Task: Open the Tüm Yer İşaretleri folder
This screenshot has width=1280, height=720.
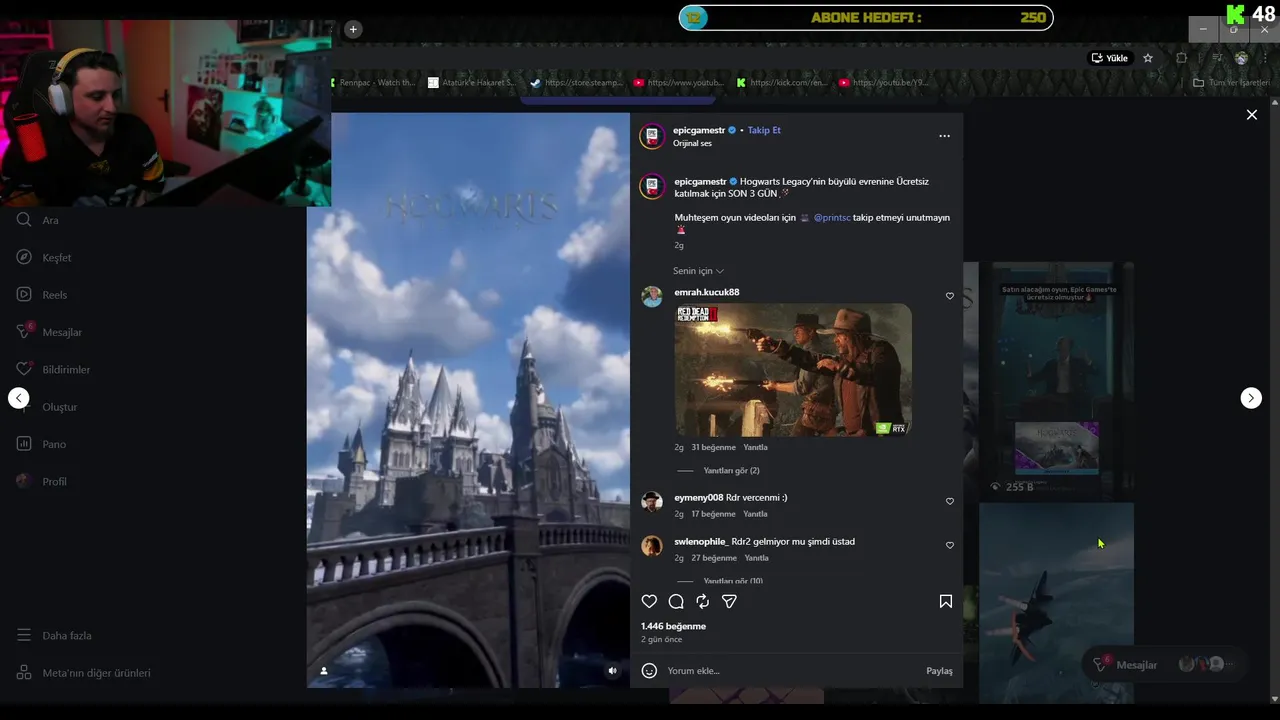Action: [1232, 83]
